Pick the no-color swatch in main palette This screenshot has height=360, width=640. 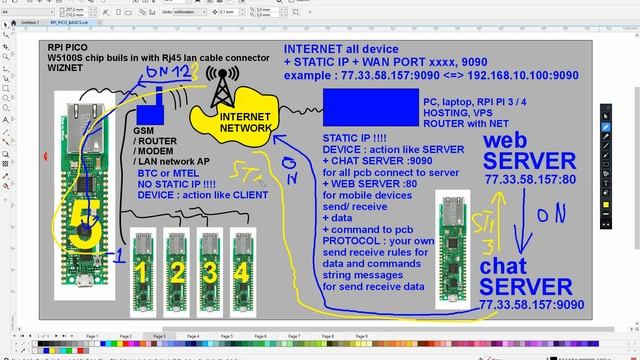coord(35,344)
